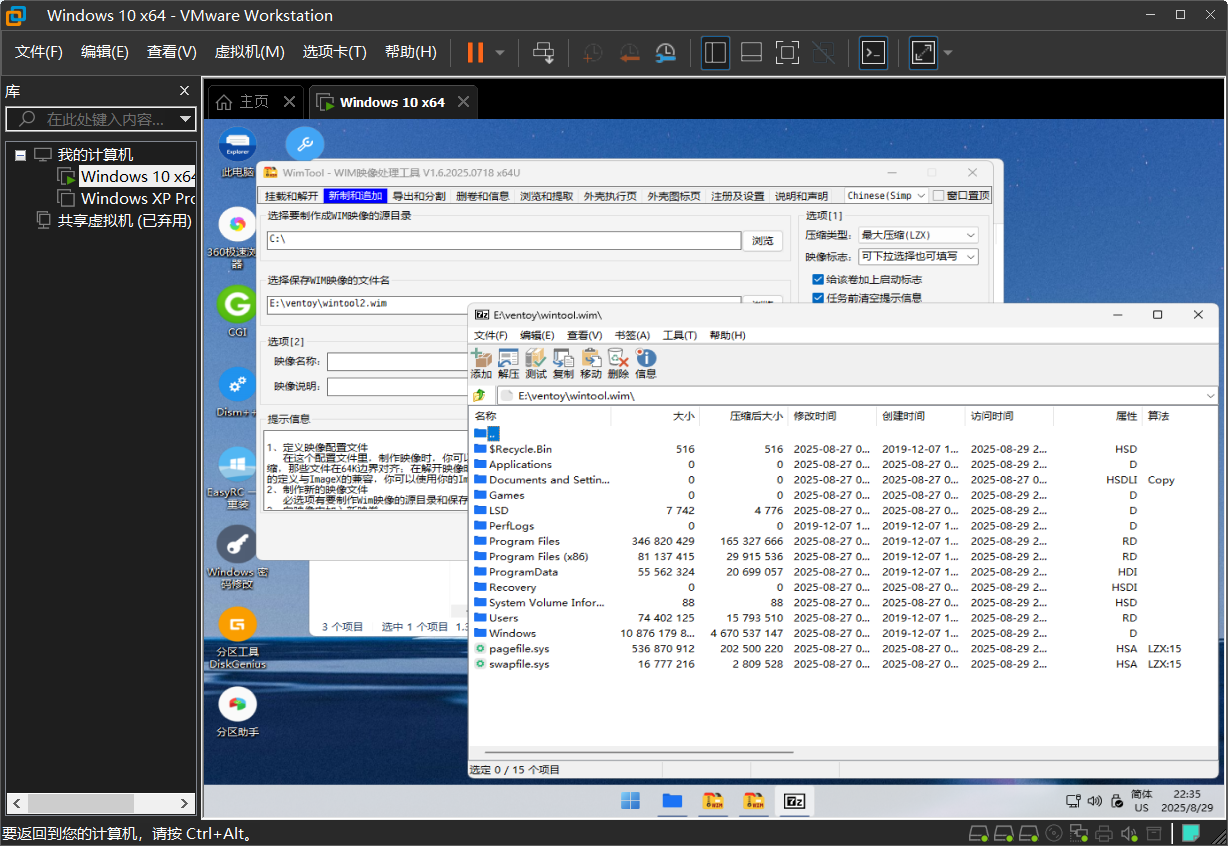Toggle VMware unity mode icon
Viewport: 1228px width, 846px height.
(x=824, y=52)
